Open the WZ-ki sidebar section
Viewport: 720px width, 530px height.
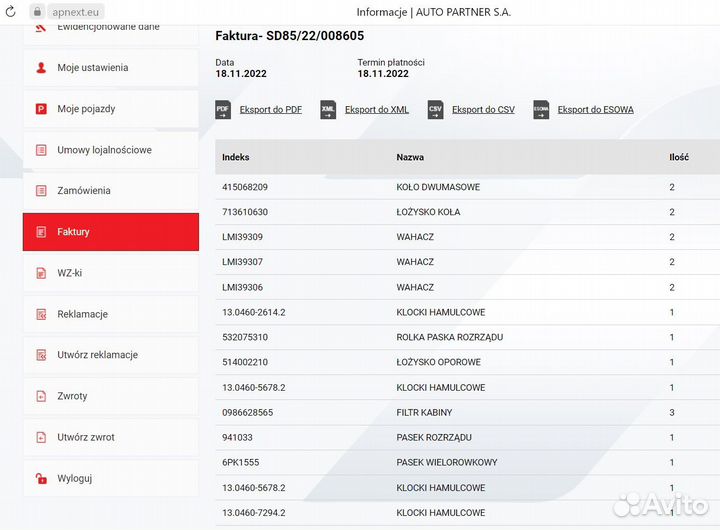(x=70, y=273)
